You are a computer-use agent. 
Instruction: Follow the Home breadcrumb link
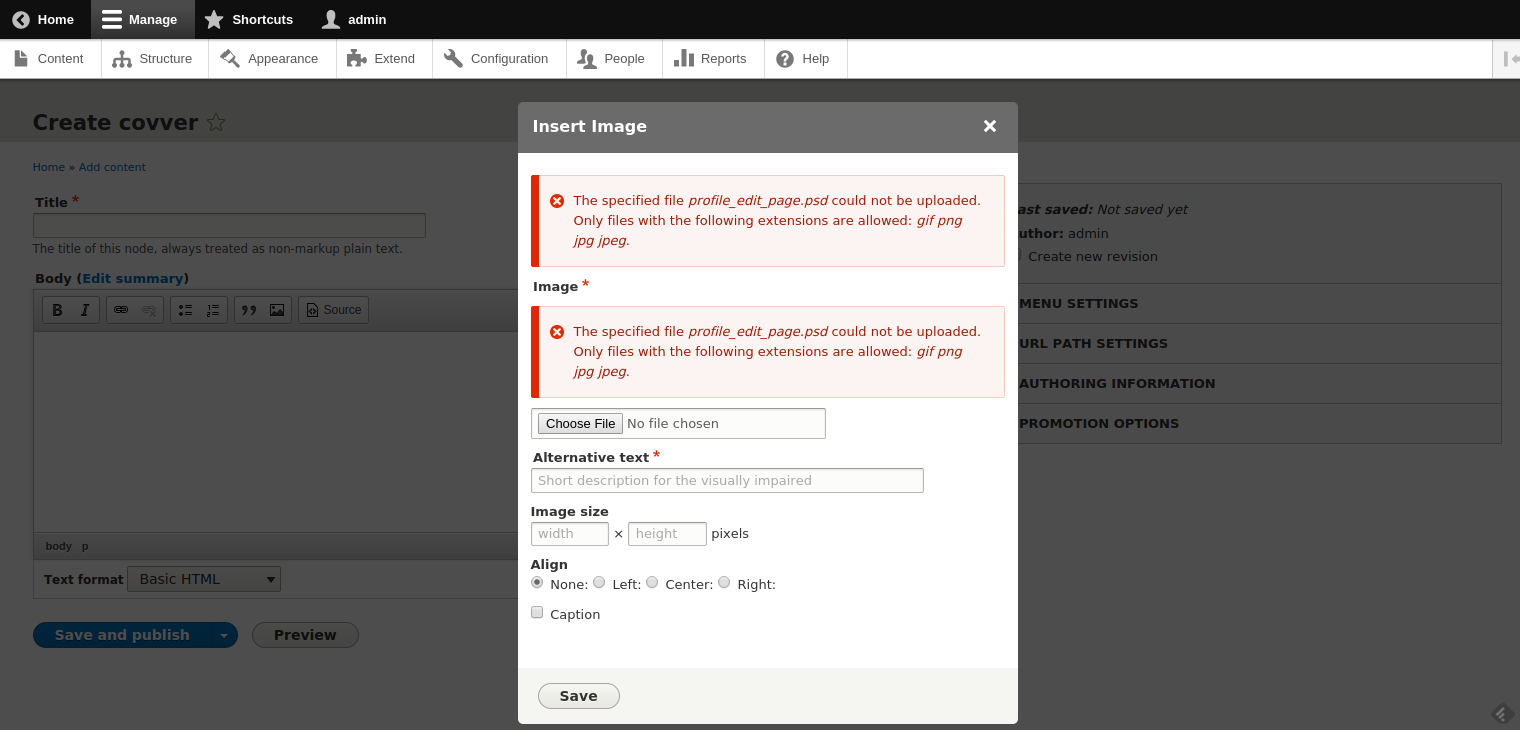[x=49, y=167]
